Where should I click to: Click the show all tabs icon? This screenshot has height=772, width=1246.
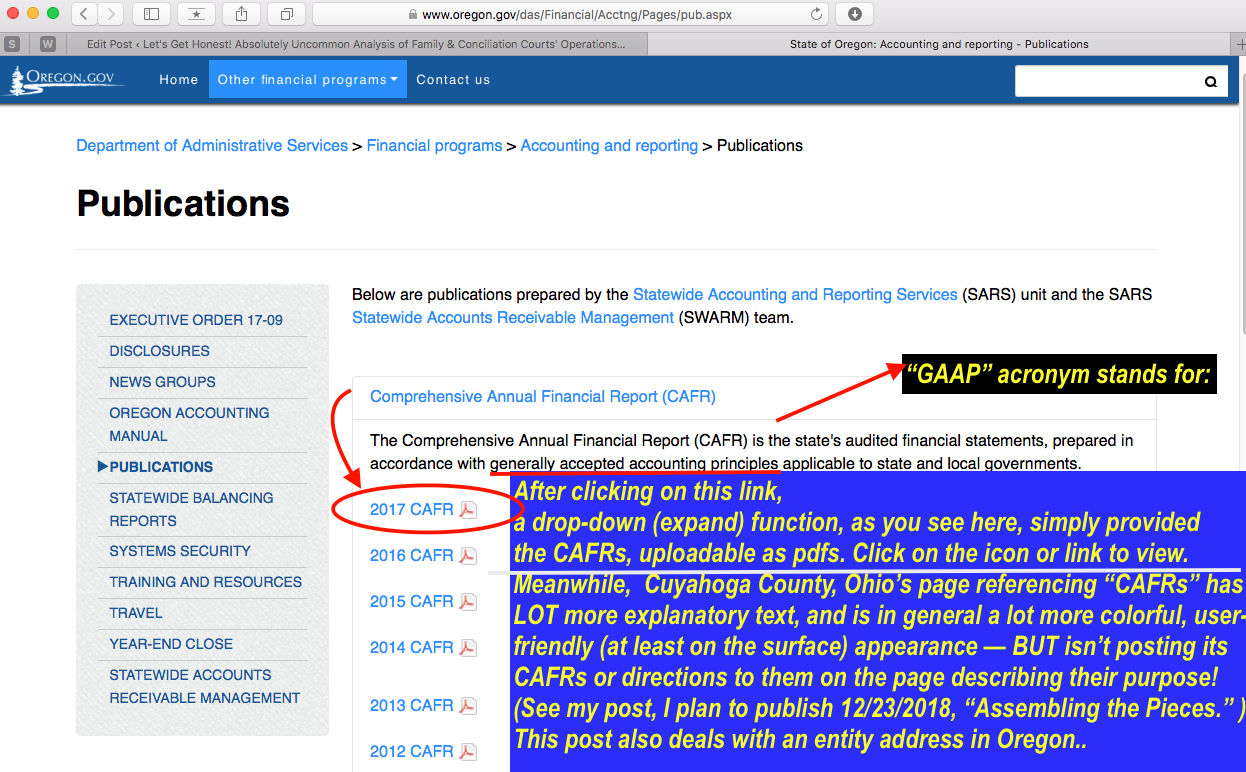click(x=286, y=14)
